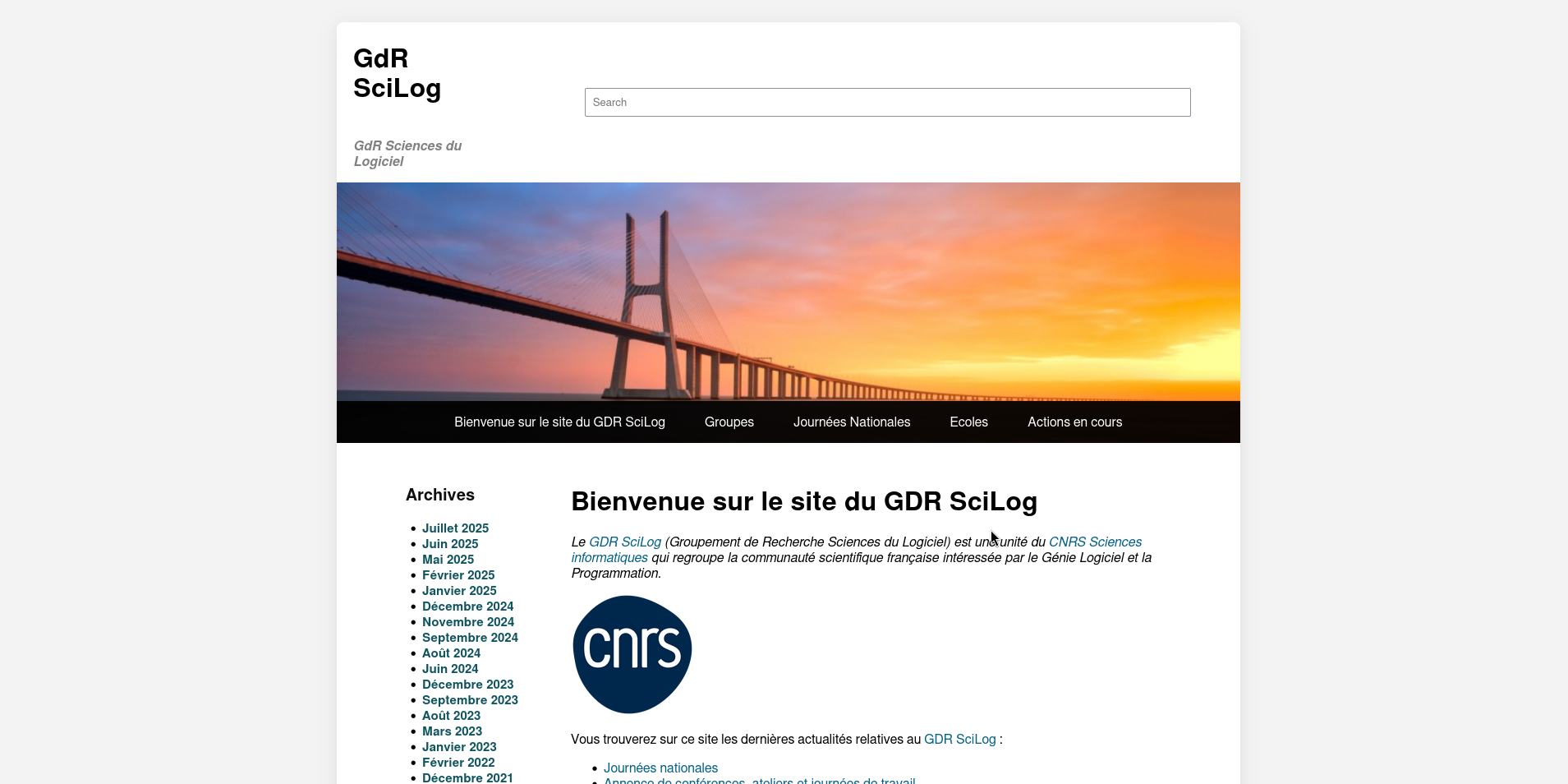Click the CNRS logo image

pos(632,654)
